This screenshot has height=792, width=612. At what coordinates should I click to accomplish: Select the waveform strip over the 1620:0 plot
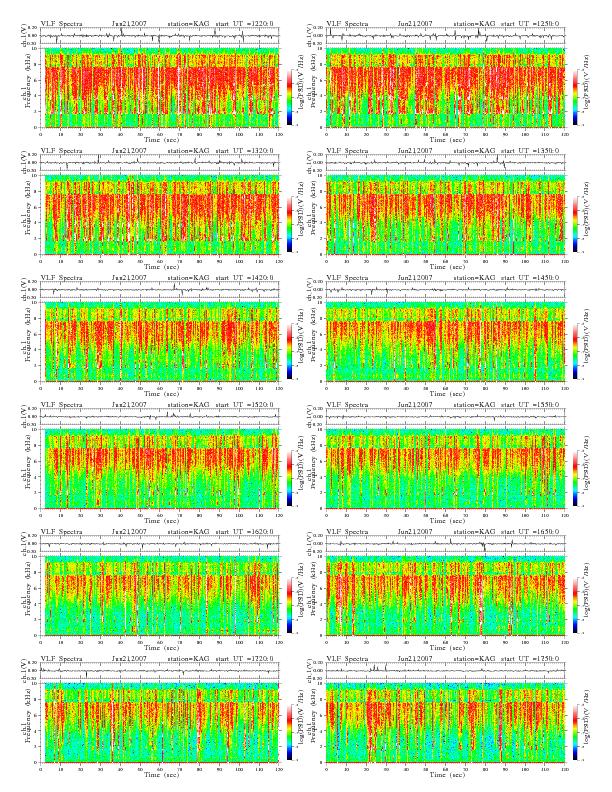point(160,544)
